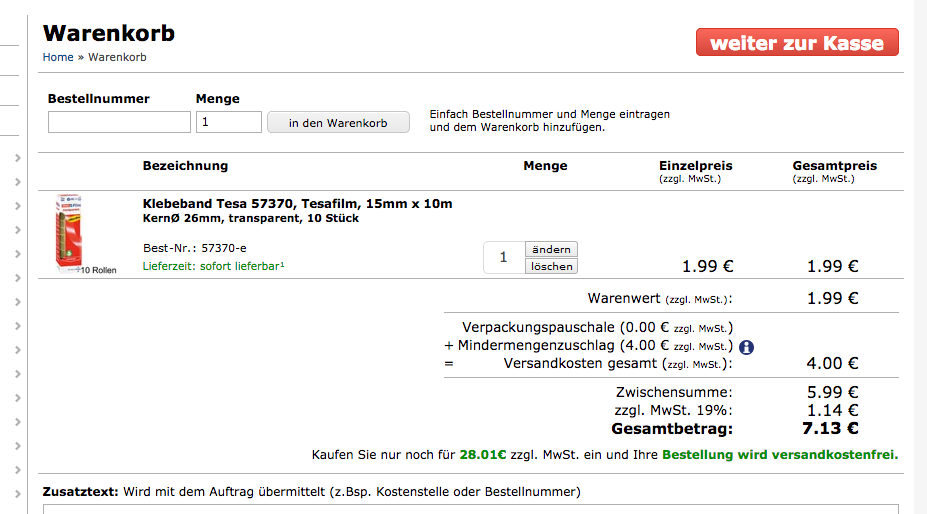
Task: Click the Gesamtbetrag value 7.13 €
Action: (830, 428)
